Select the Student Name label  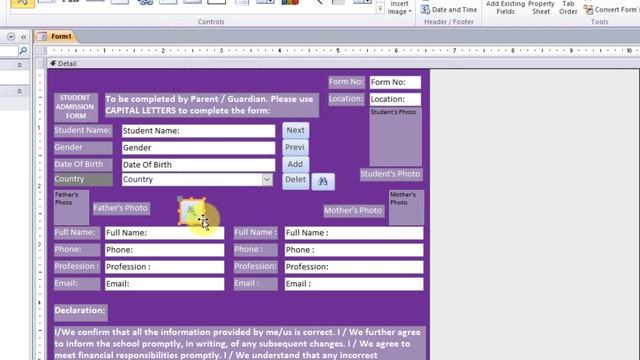point(83,131)
